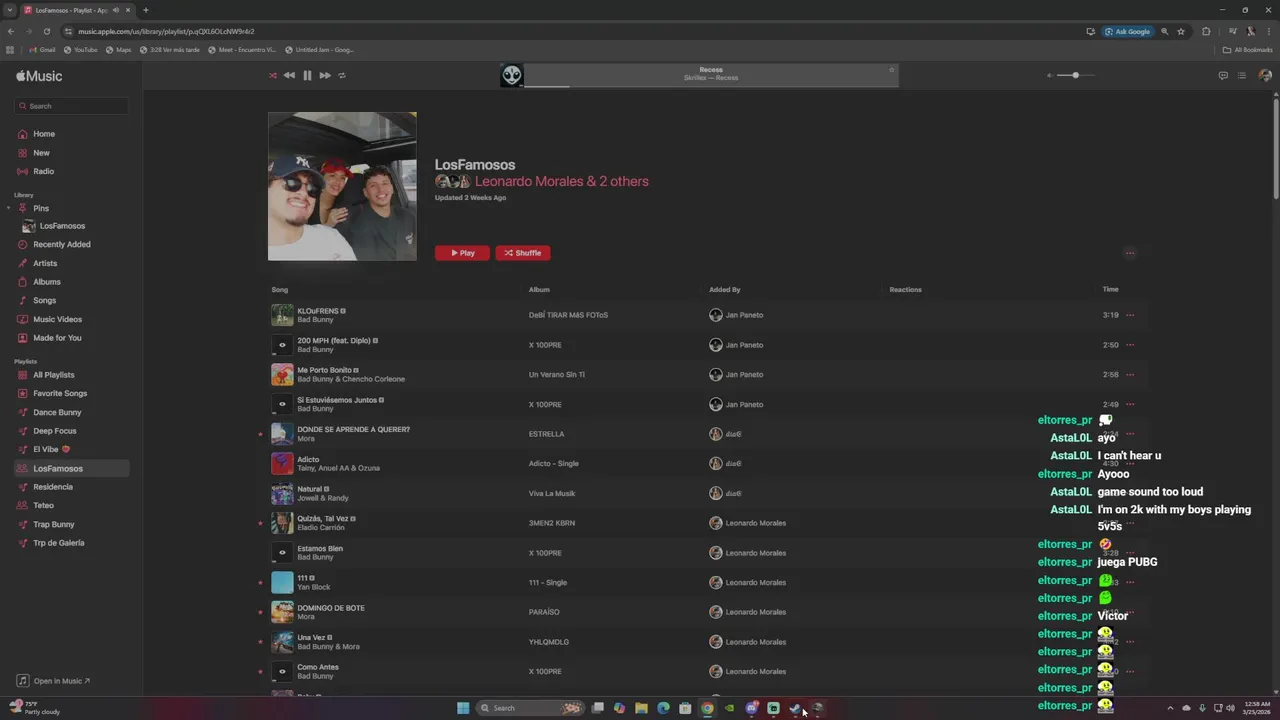Open the Playing Next queue icon
Screen dimensions: 1280x720
(x=1242, y=75)
